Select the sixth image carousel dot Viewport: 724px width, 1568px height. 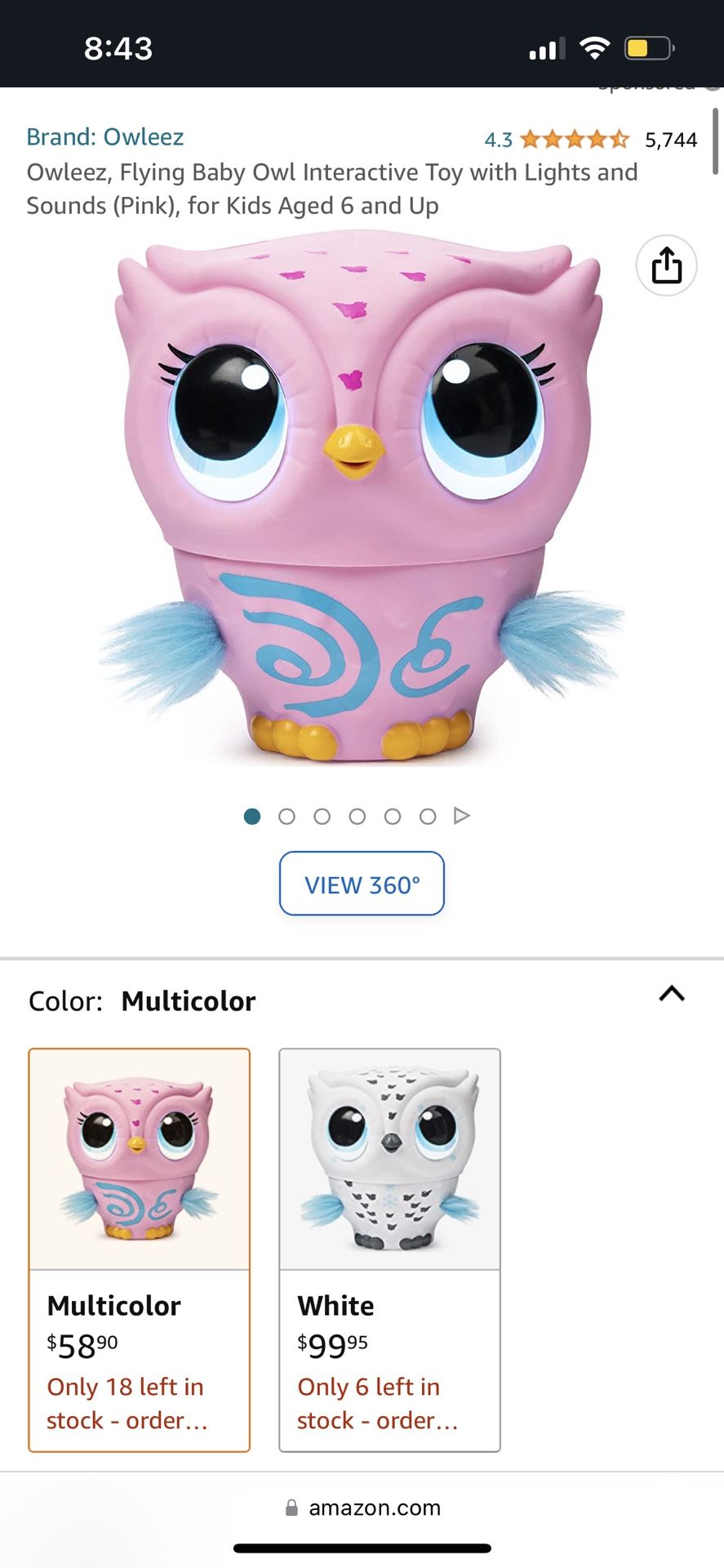[428, 817]
